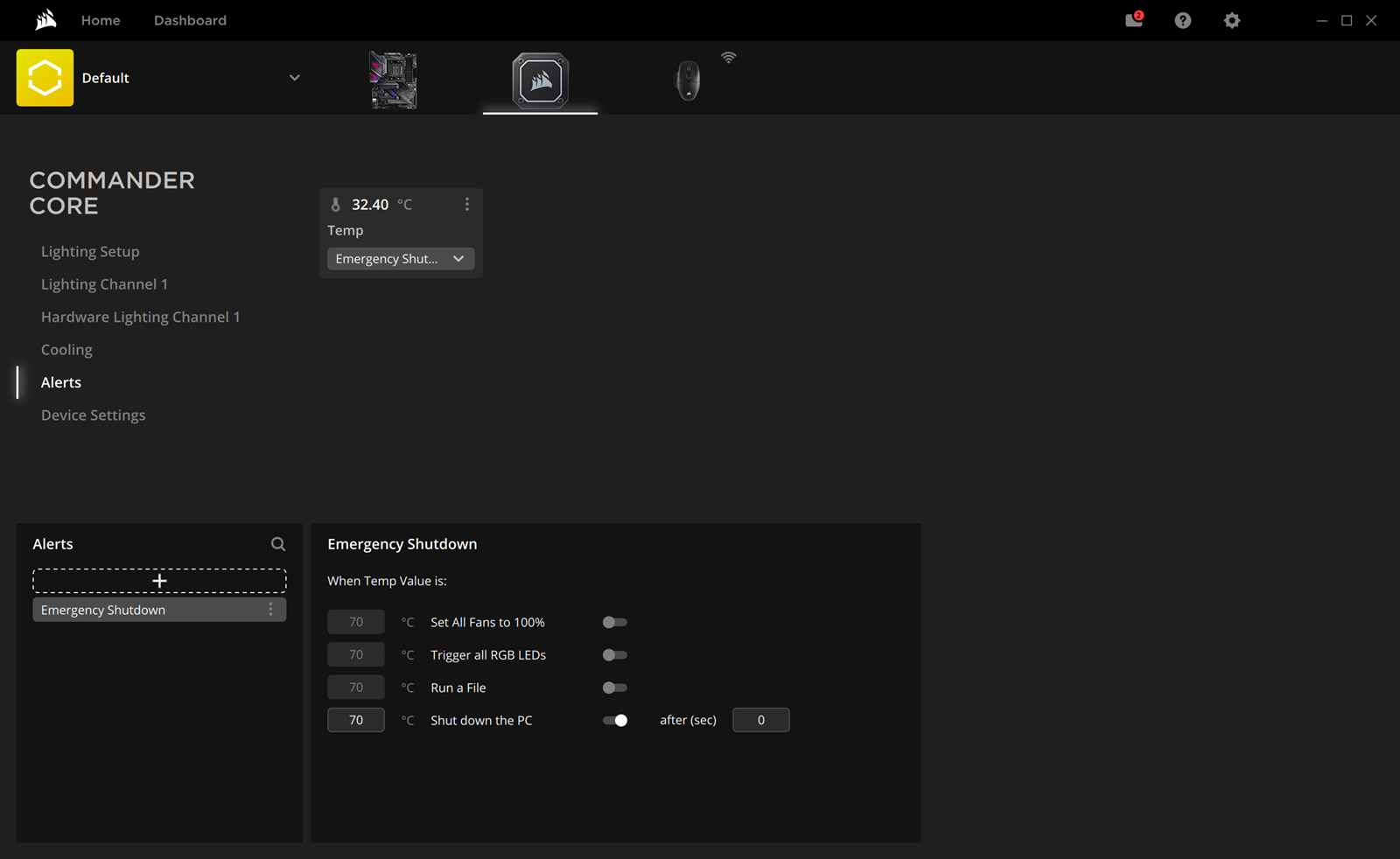Open Emergency Shutdown alert options menu
This screenshot has width=1400, height=859.
[270, 610]
